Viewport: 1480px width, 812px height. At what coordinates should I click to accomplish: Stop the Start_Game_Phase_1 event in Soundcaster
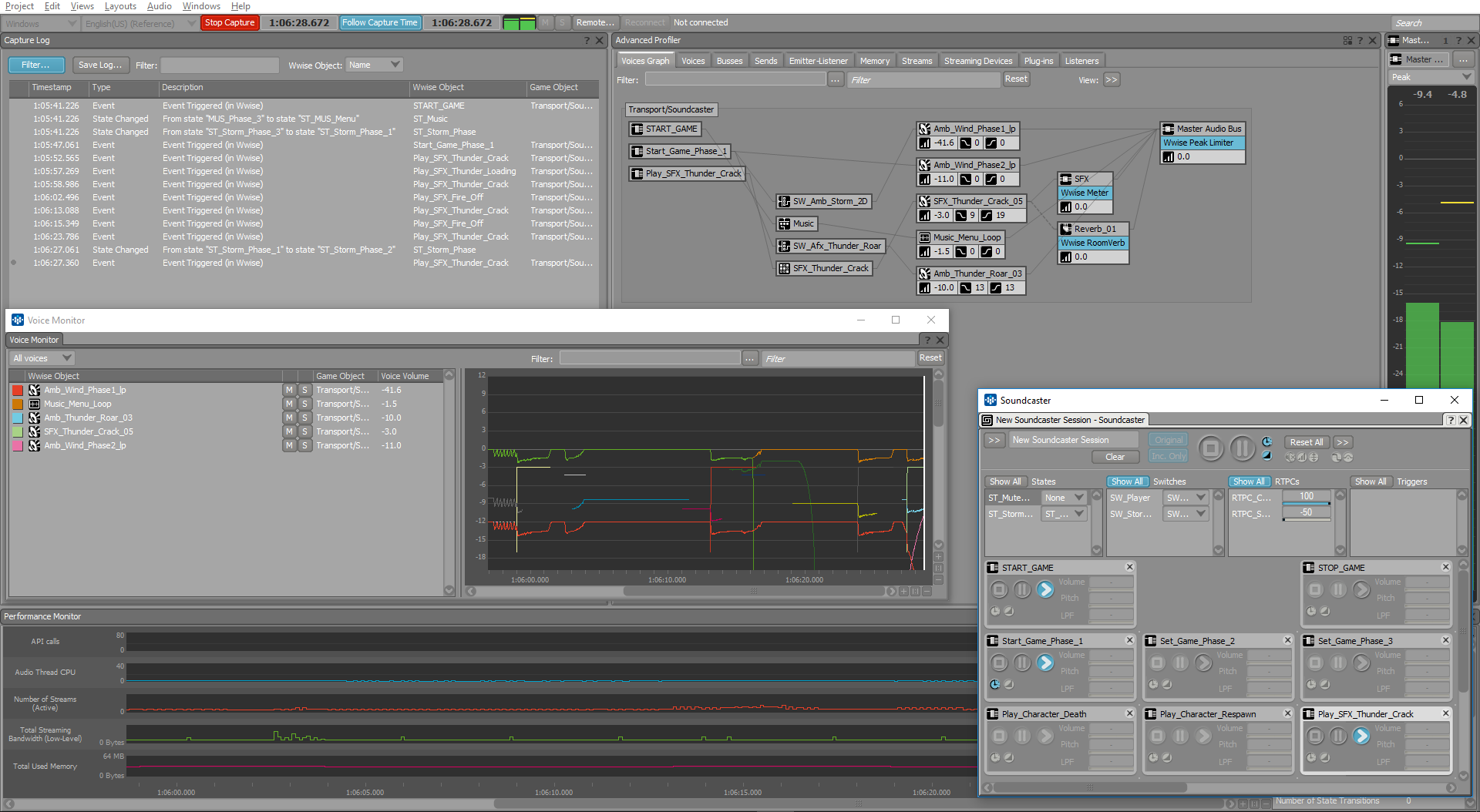coord(999,663)
